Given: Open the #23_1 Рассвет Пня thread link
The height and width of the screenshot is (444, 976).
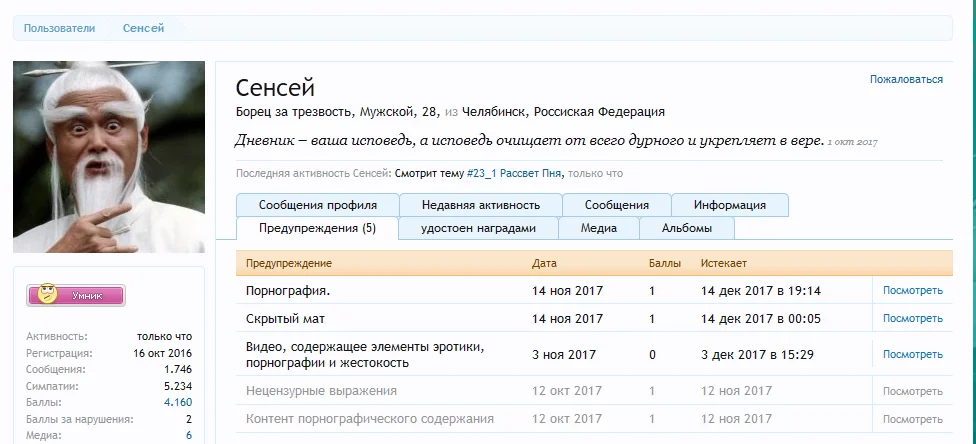Looking at the screenshot, I should click(x=513, y=173).
